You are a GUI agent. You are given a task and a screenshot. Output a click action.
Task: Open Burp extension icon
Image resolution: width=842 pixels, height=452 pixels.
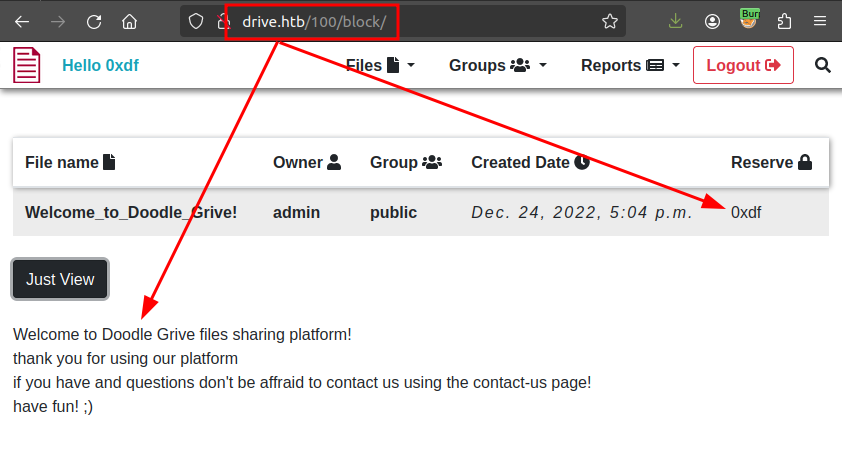coord(749,19)
